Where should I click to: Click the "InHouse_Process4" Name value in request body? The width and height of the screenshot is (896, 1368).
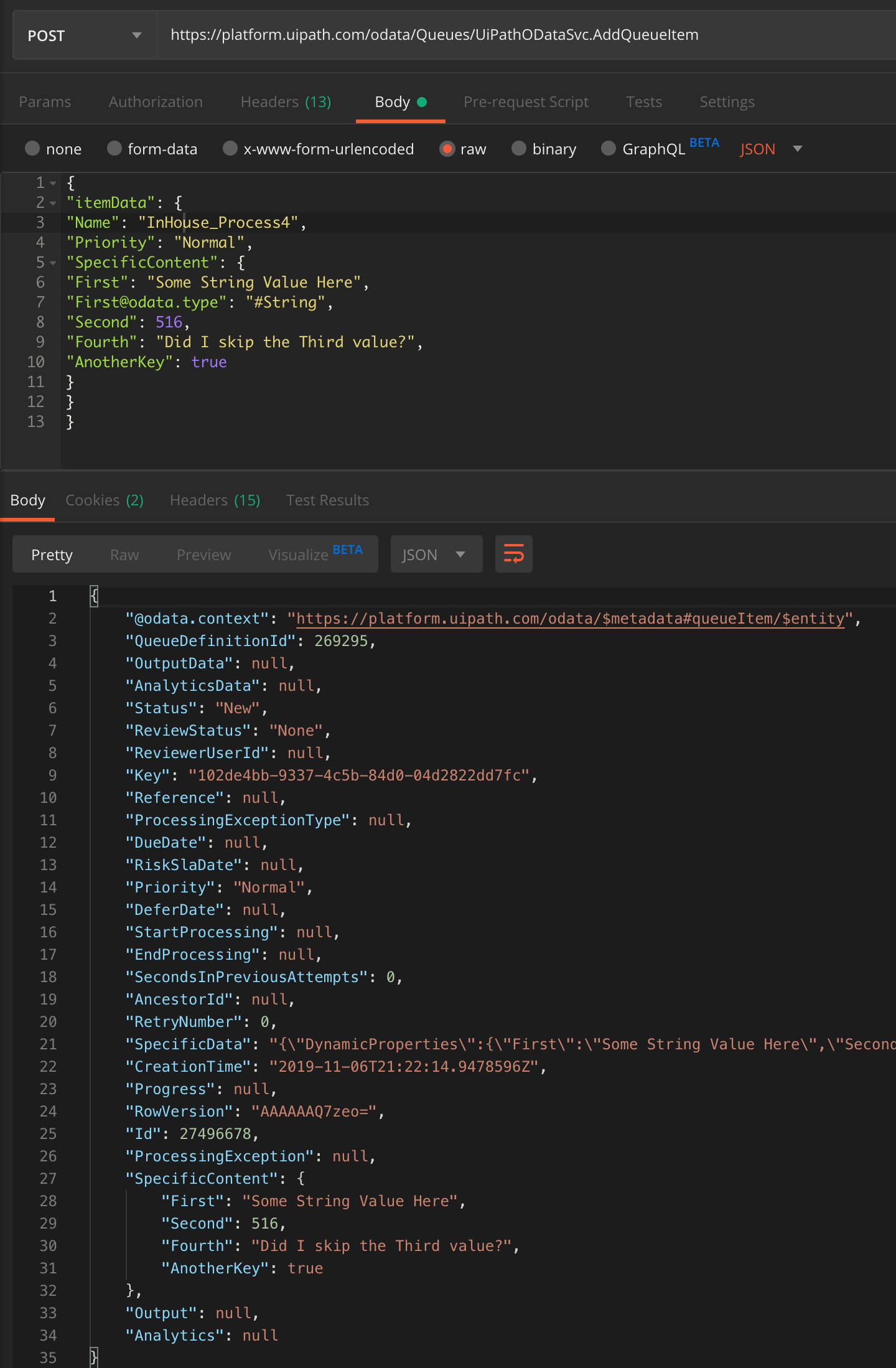218,223
